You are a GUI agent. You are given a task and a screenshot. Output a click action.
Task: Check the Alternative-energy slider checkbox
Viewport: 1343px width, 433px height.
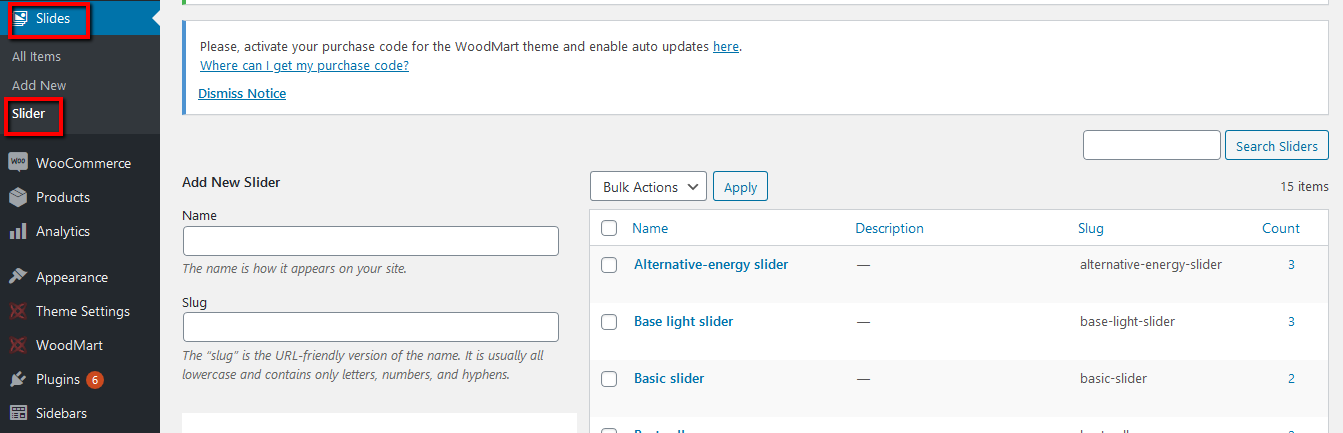pos(609,265)
